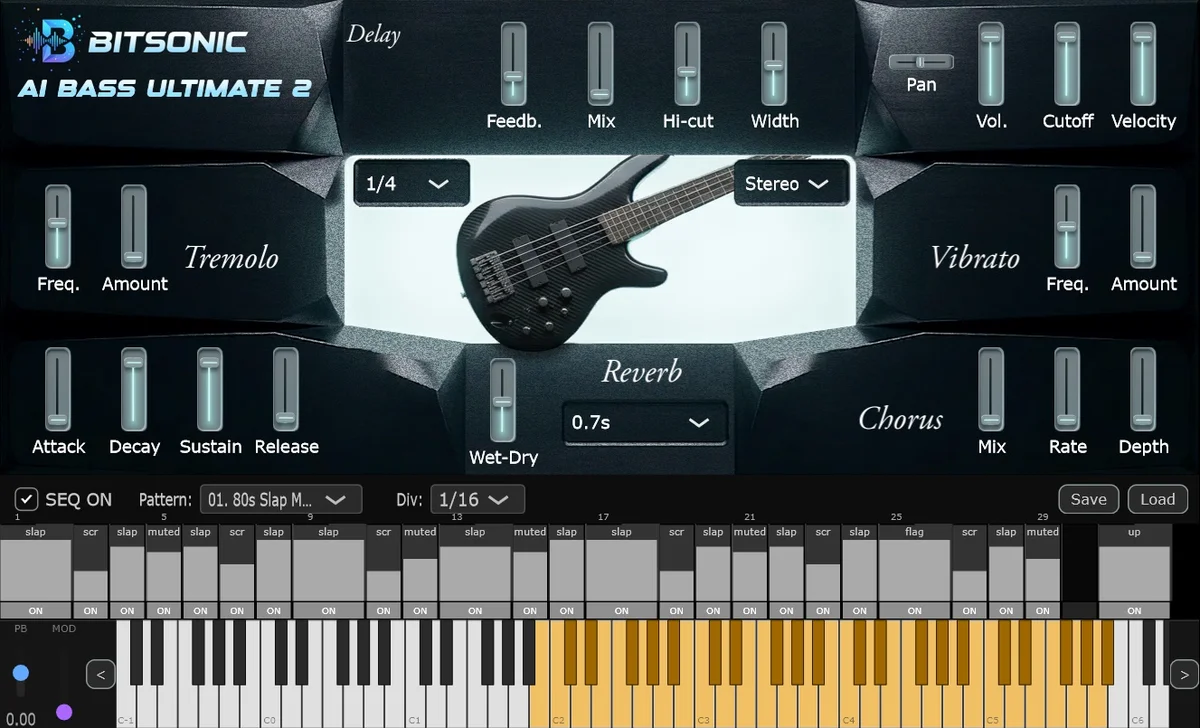Screen dimensions: 1200x728
Task: Toggle ON button under the flag step
Action: click(x=914, y=610)
